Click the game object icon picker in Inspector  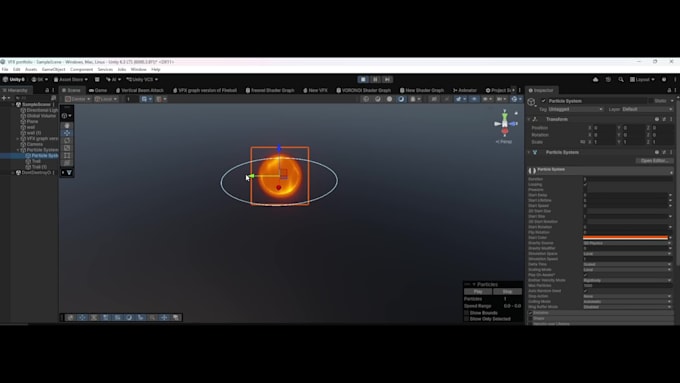(532, 102)
